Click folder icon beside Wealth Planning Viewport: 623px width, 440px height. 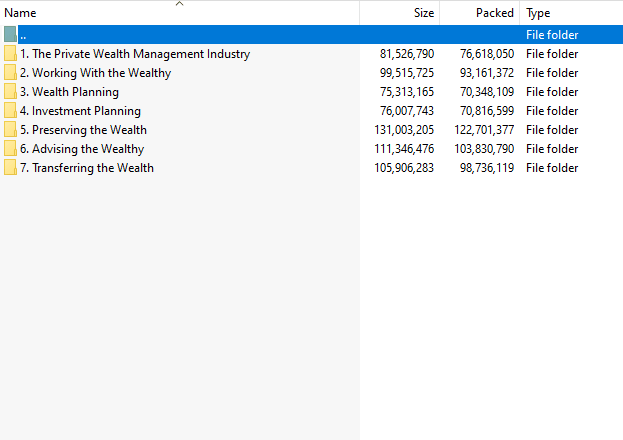click(10, 92)
